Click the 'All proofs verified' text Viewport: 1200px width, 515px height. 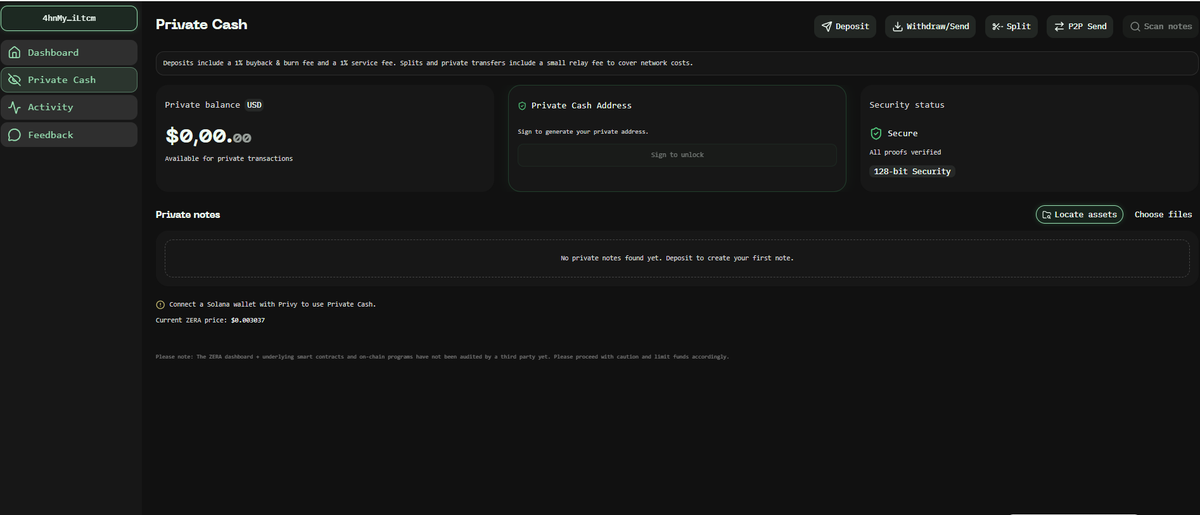pos(905,152)
